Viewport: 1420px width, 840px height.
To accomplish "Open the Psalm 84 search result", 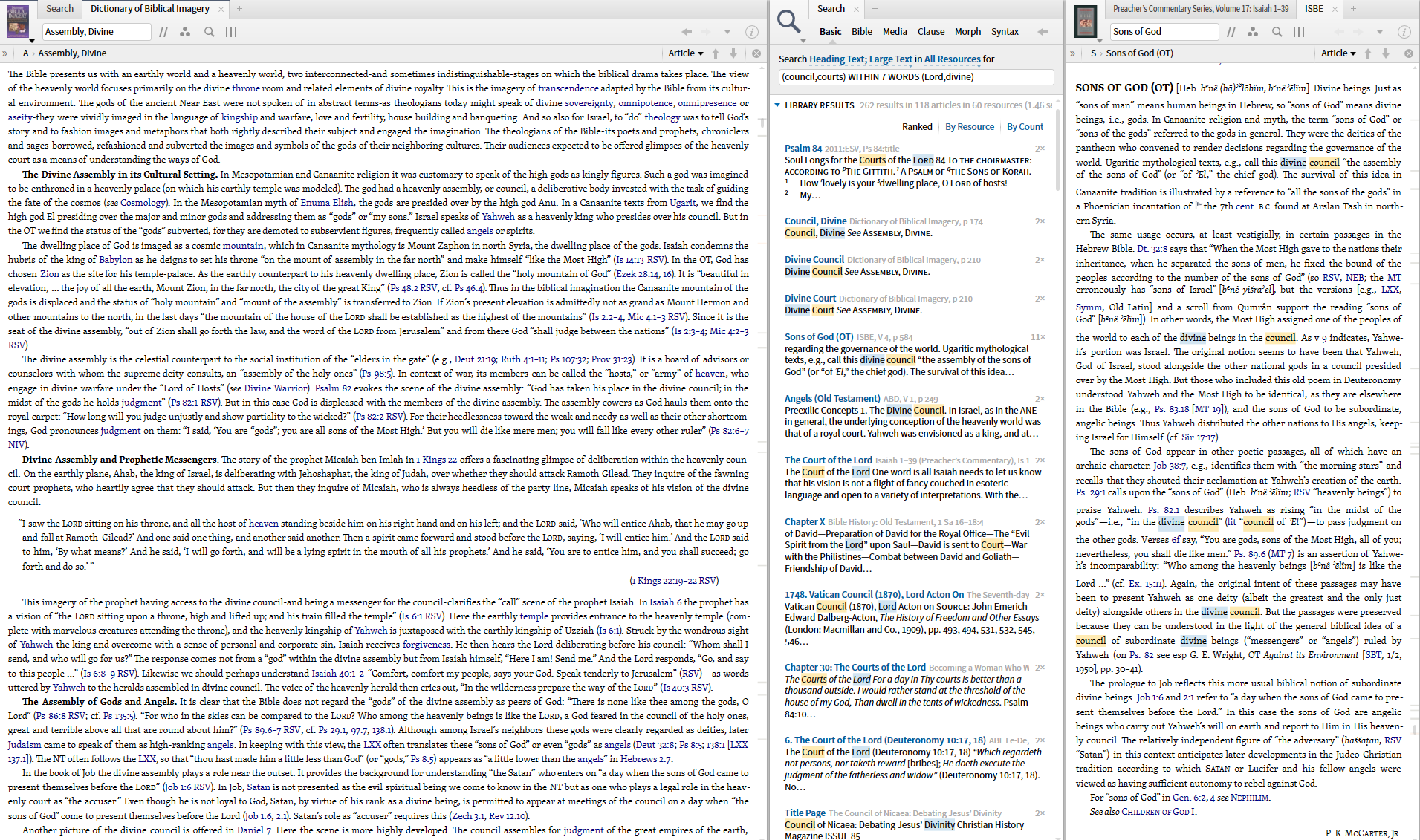I will [803, 149].
